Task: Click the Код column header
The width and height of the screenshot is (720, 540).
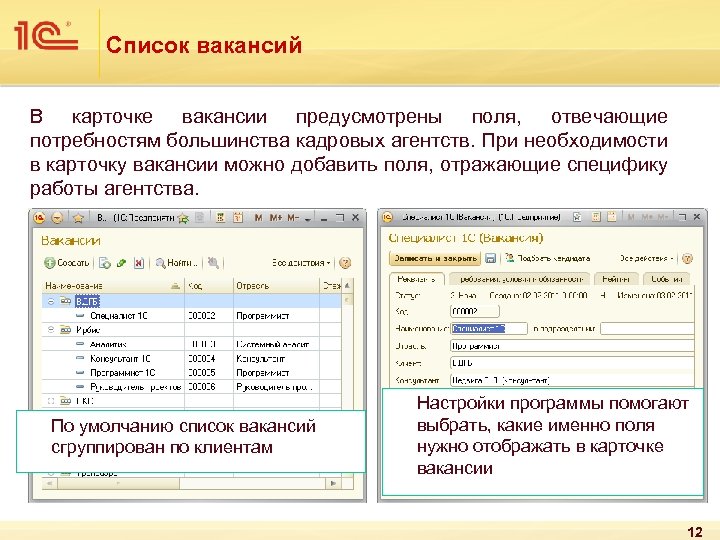Action: (x=209, y=286)
